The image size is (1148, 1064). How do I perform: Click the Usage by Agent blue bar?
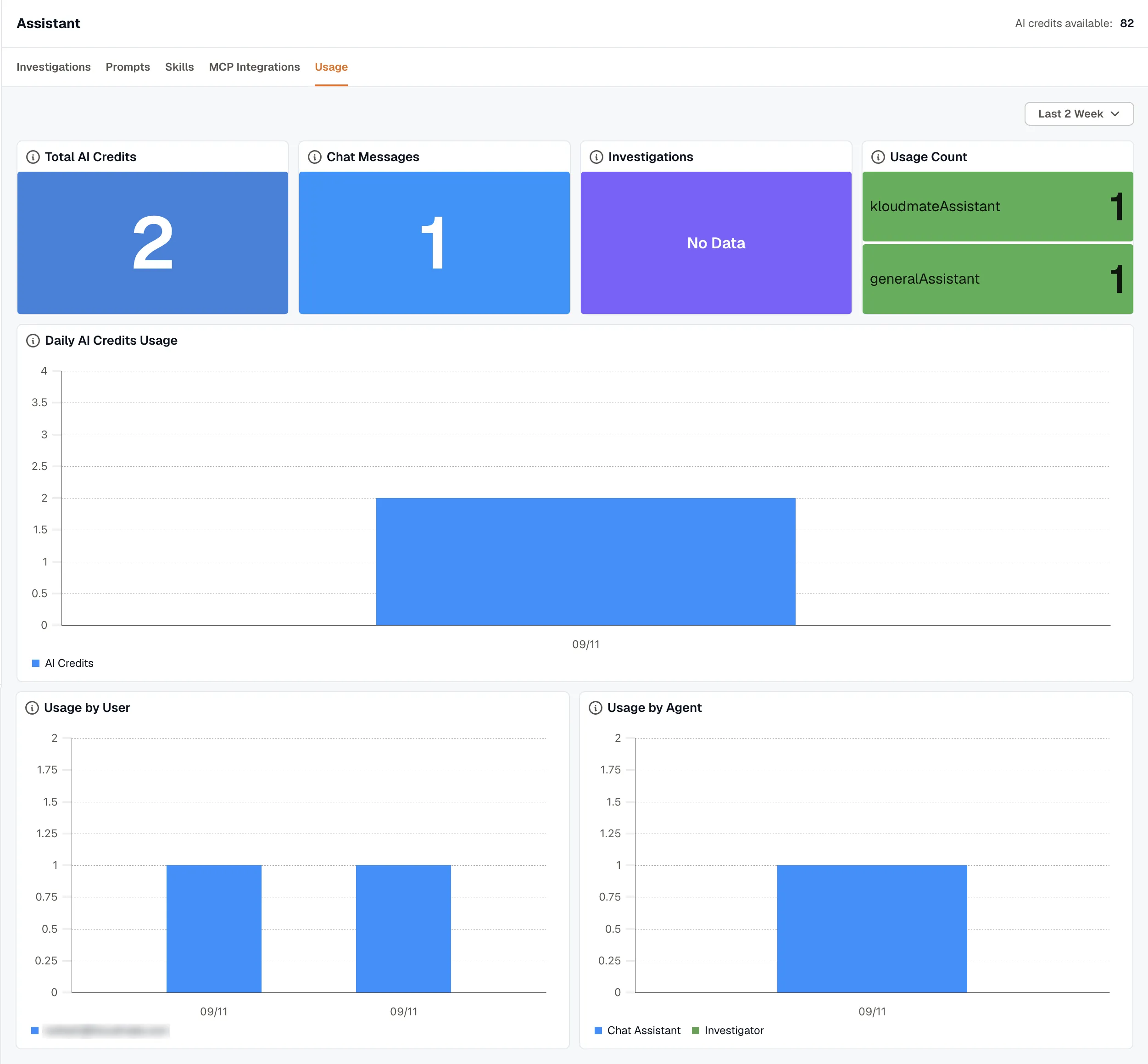[872, 928]
